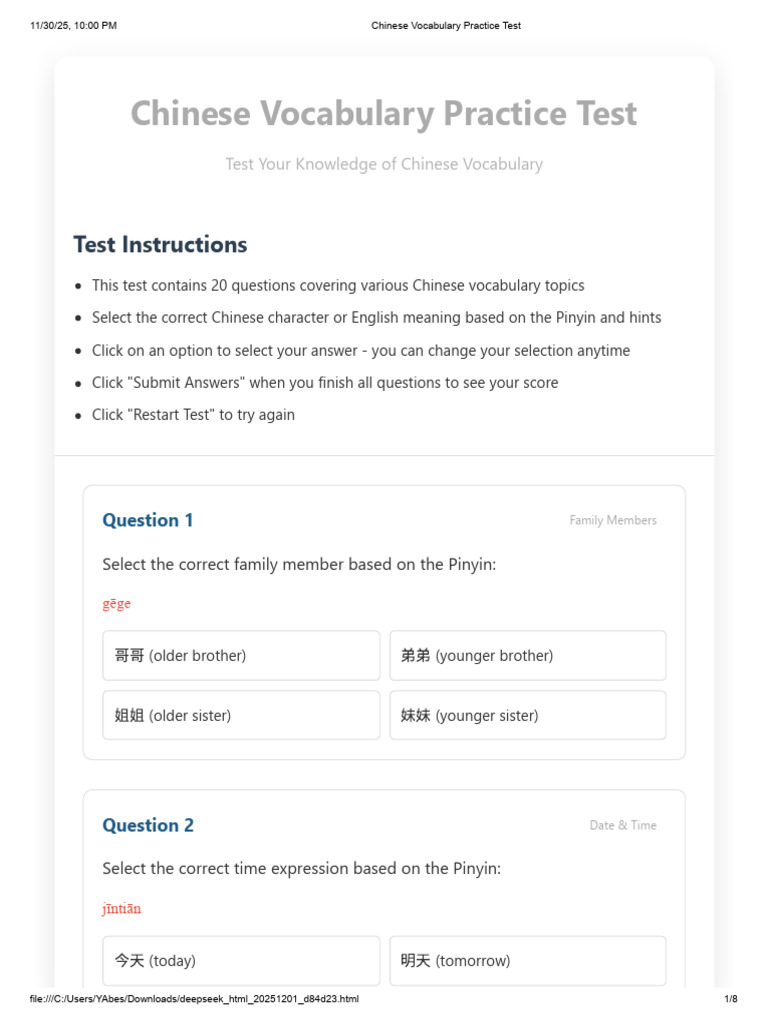Click the red jīntiān pinyin text

click(x=121, y=908)
